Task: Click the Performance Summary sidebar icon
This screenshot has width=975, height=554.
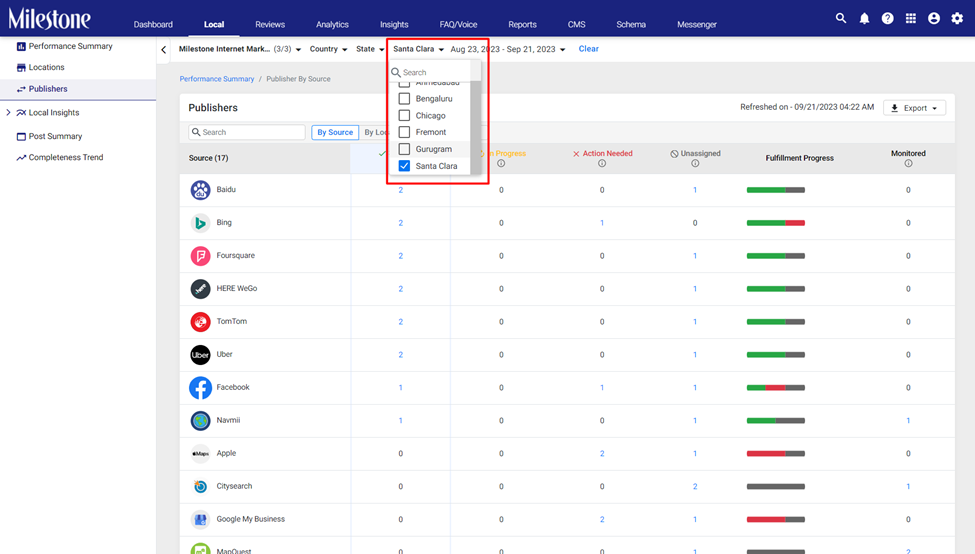Action: [x=21, y=46]
